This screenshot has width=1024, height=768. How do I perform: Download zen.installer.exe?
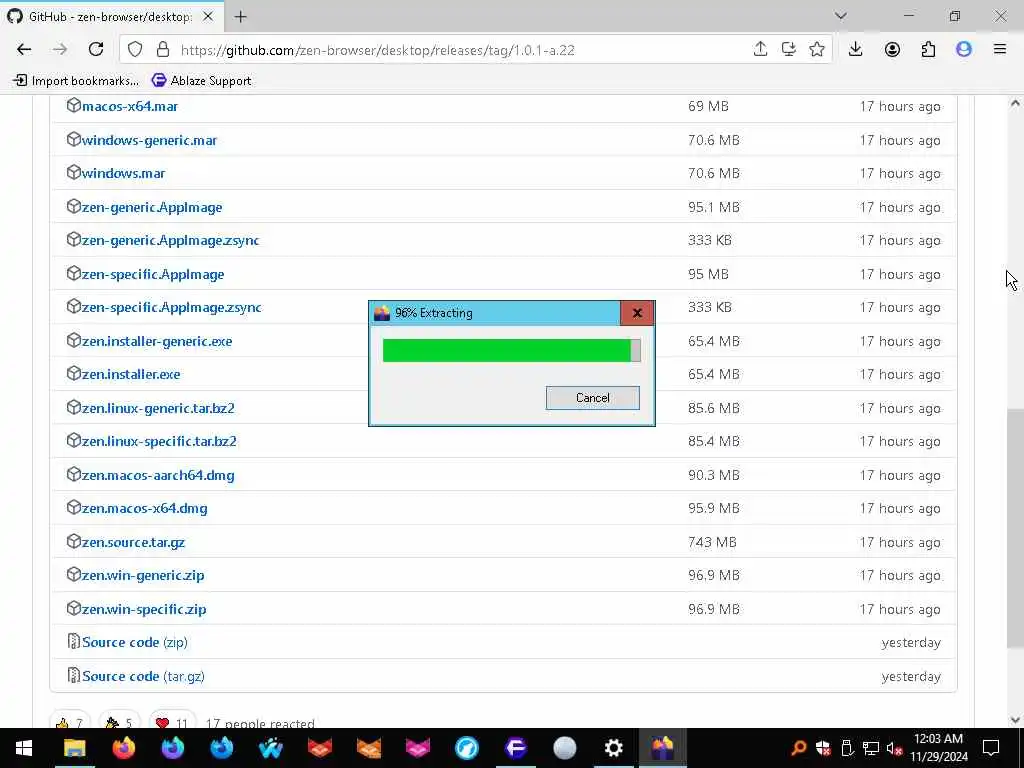coord(131,375)
